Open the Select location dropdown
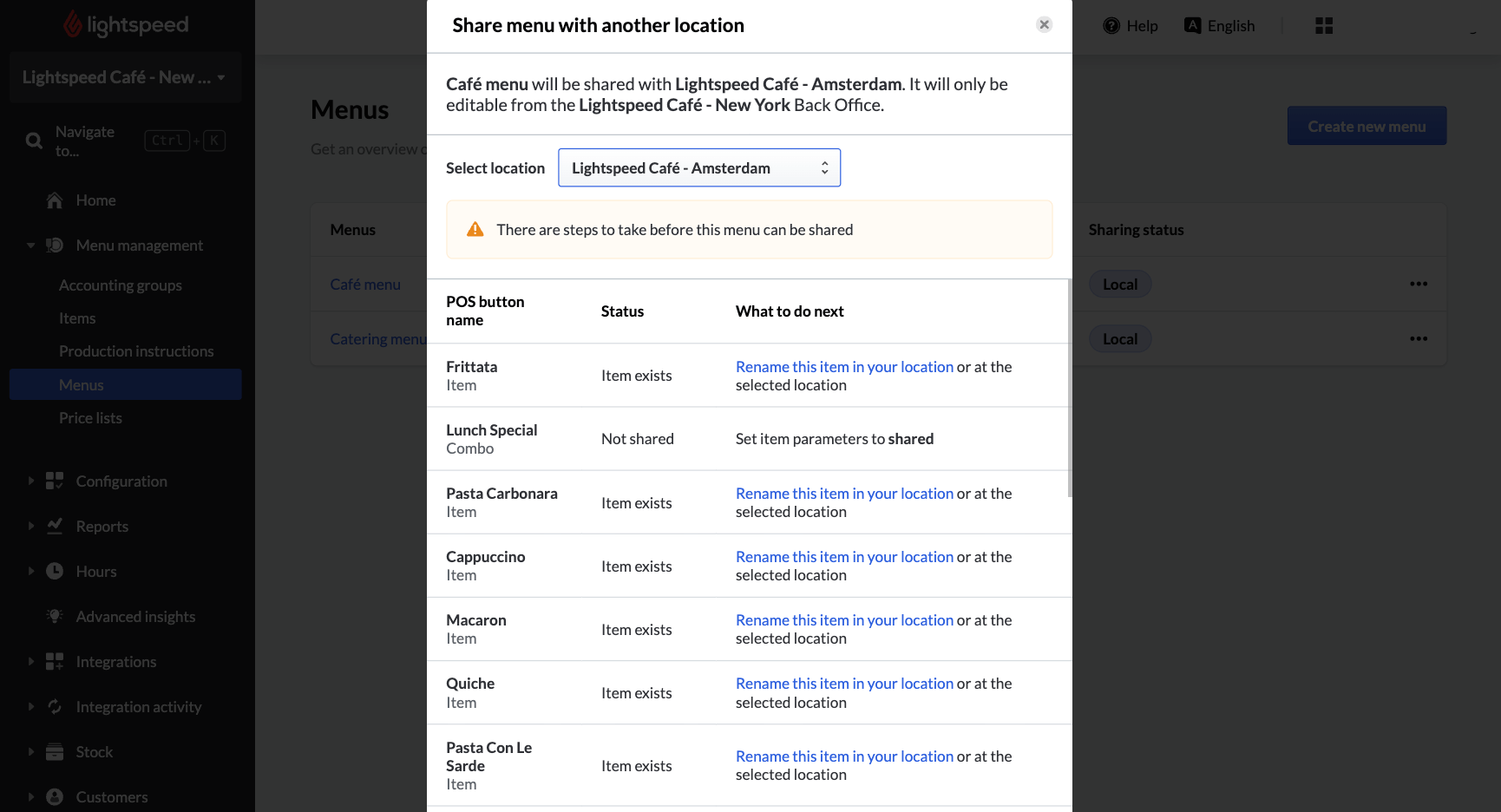The height and width of the screenshot is (812, 1501). click(x=698, y=168)
